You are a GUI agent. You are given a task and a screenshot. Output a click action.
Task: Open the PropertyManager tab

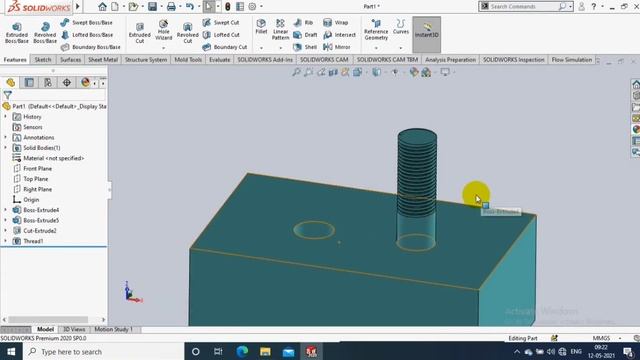[29, 82]
